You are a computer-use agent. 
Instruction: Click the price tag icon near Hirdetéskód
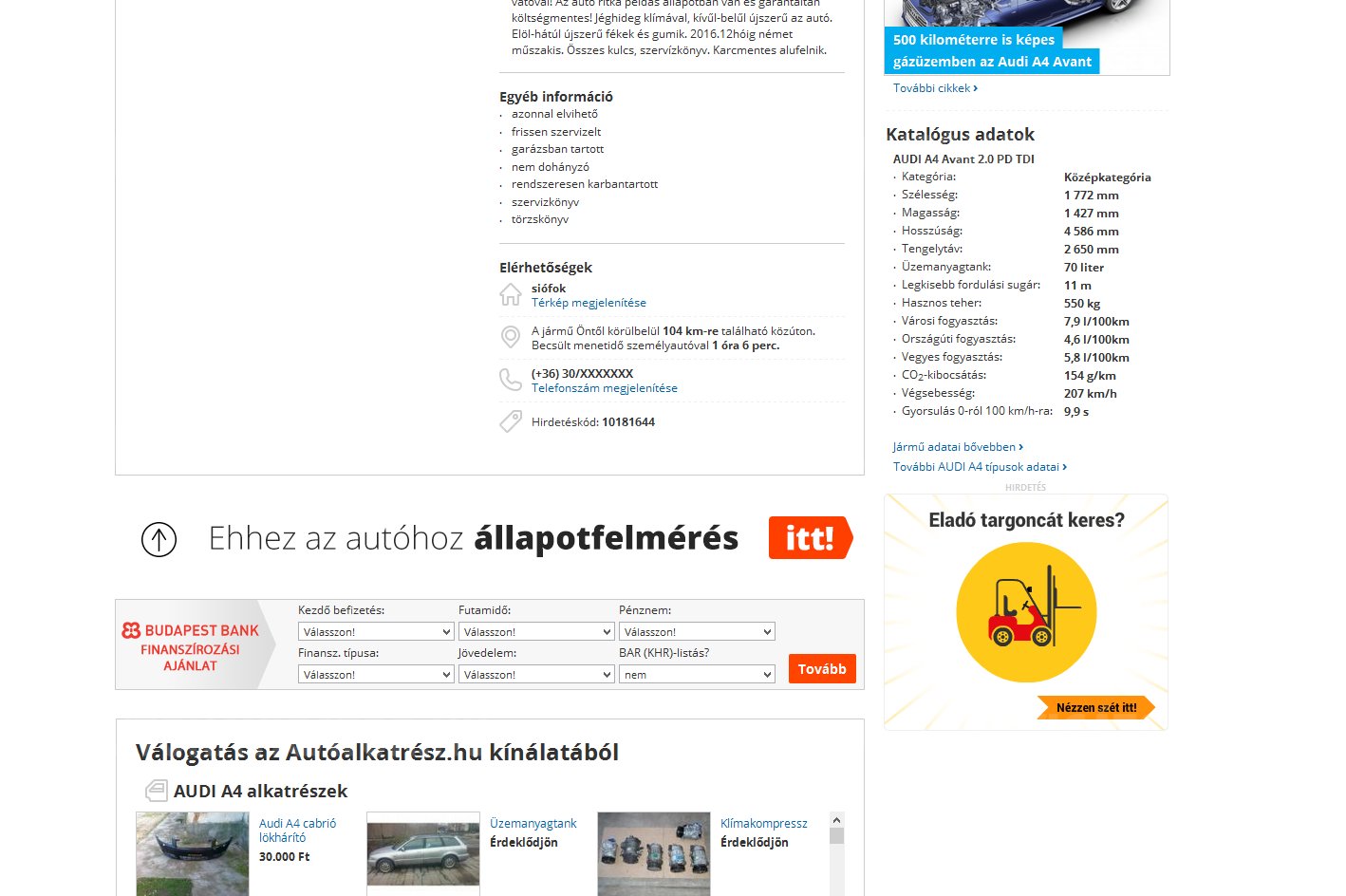point(511,421)
